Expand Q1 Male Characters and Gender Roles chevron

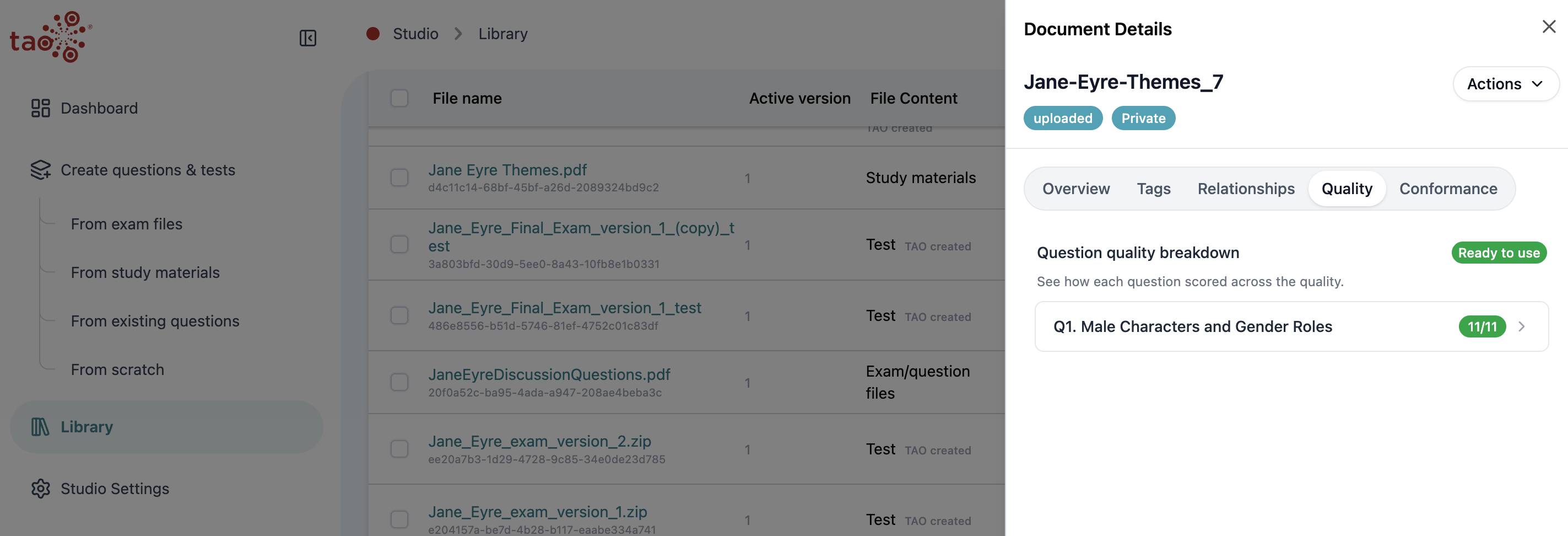[x=1522, y=326]
